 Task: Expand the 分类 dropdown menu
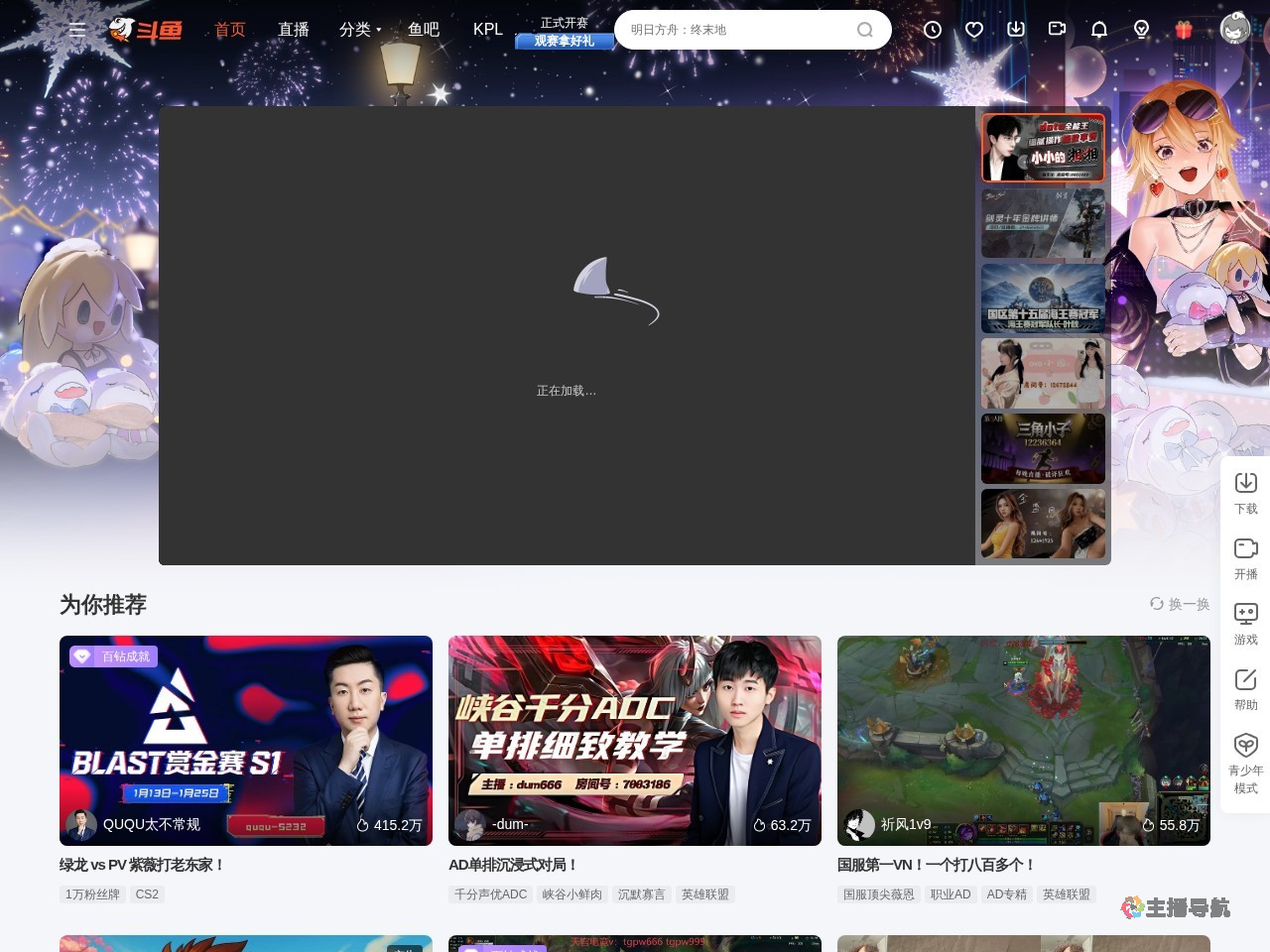click(x=359, y=30)
